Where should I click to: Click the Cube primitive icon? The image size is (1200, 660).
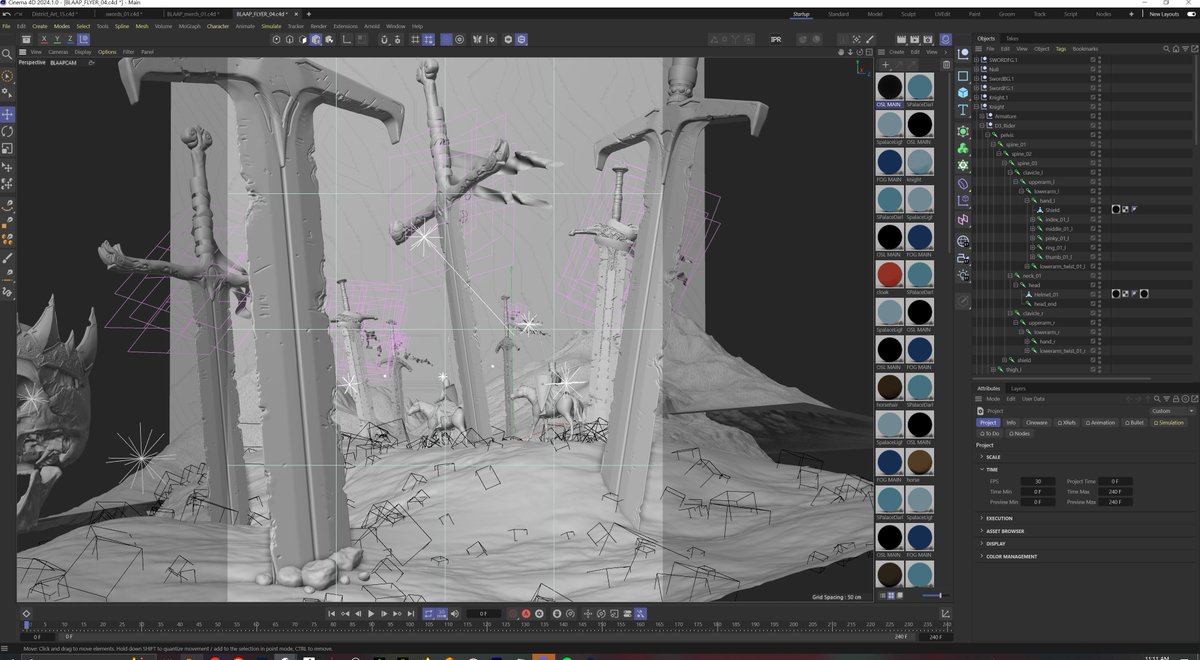tap(963, 91)
